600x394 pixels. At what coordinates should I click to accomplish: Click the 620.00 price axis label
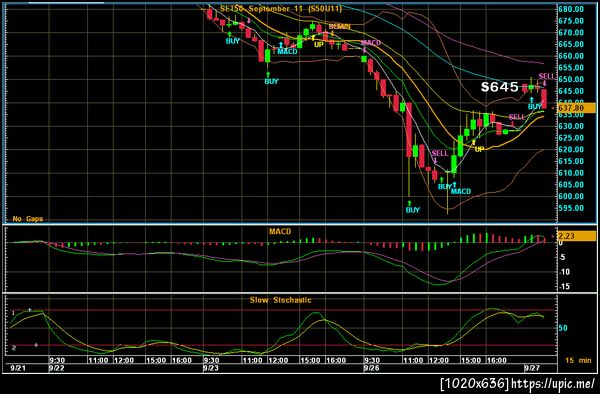coord(571,150)
